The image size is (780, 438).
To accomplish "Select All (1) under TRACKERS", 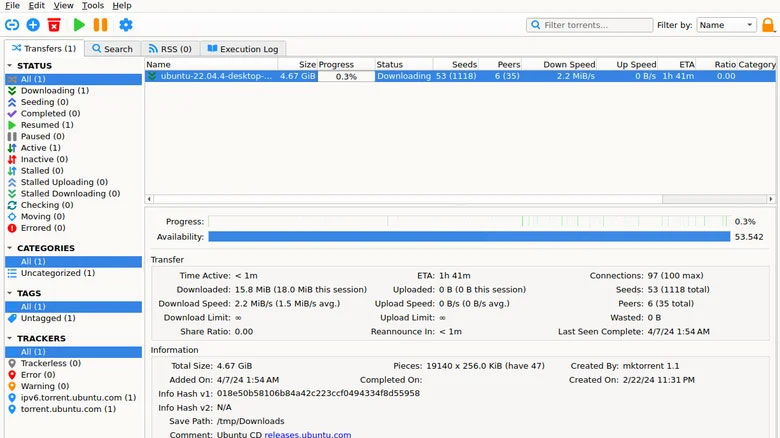I will (x=73, y=352).
